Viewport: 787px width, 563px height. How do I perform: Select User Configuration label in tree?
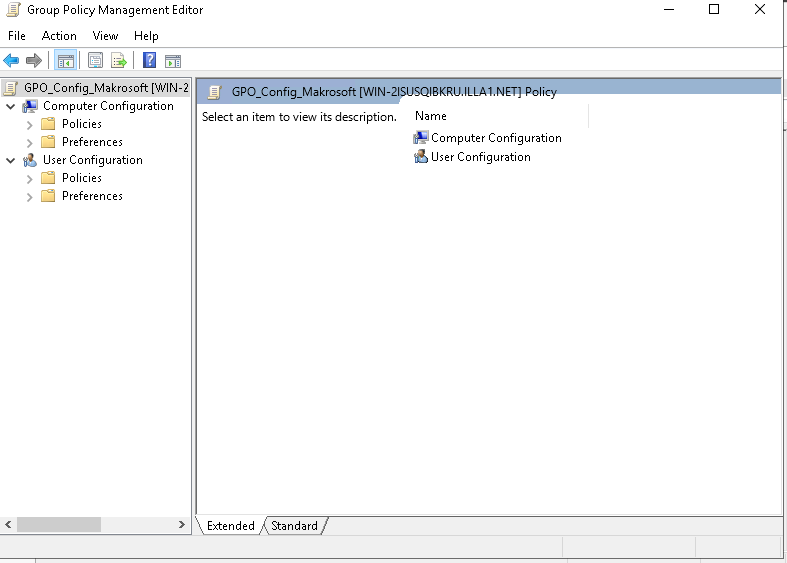(x=93, y=160)
